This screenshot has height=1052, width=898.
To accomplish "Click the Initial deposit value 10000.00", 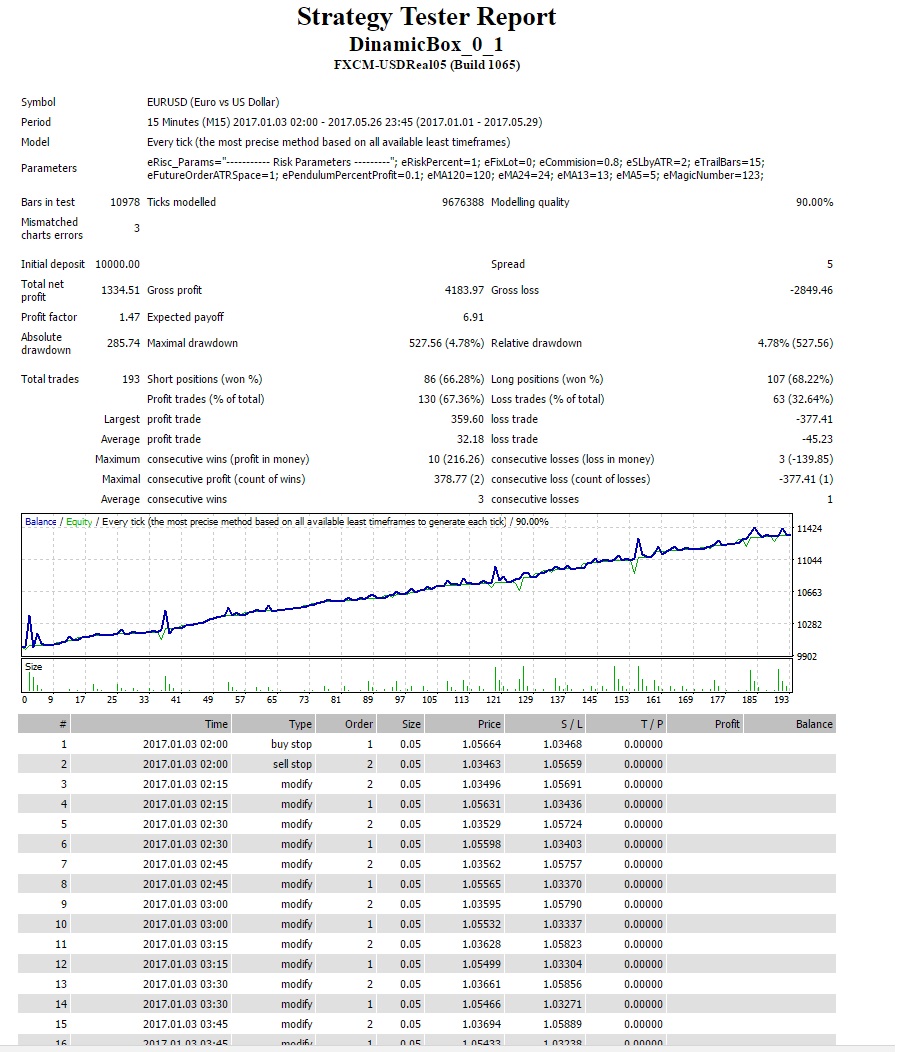I will point(117,264).
